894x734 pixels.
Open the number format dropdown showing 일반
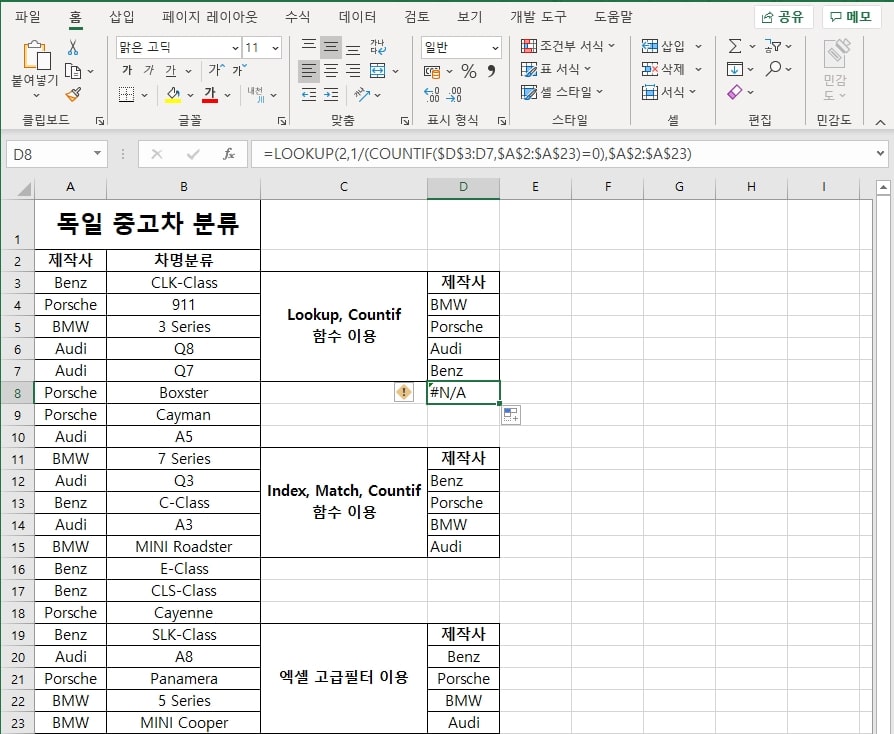point(461,47)
